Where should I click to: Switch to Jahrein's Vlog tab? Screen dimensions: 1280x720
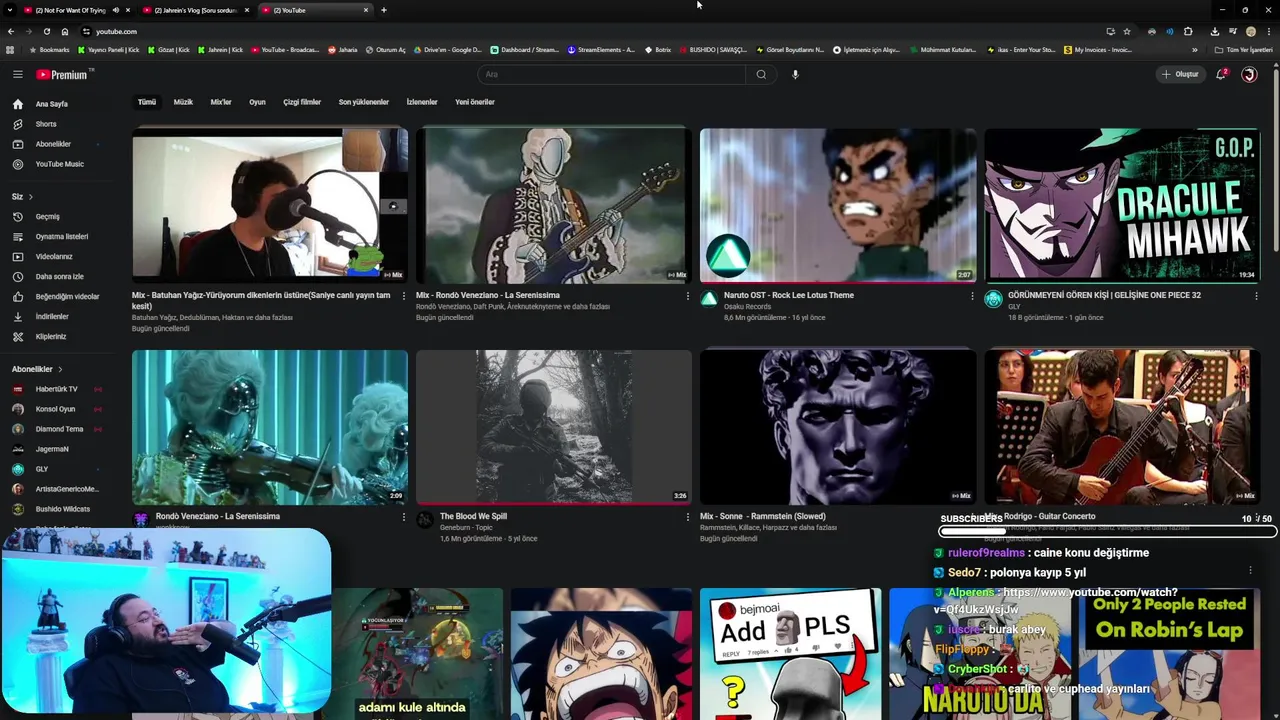click(196, 10)
